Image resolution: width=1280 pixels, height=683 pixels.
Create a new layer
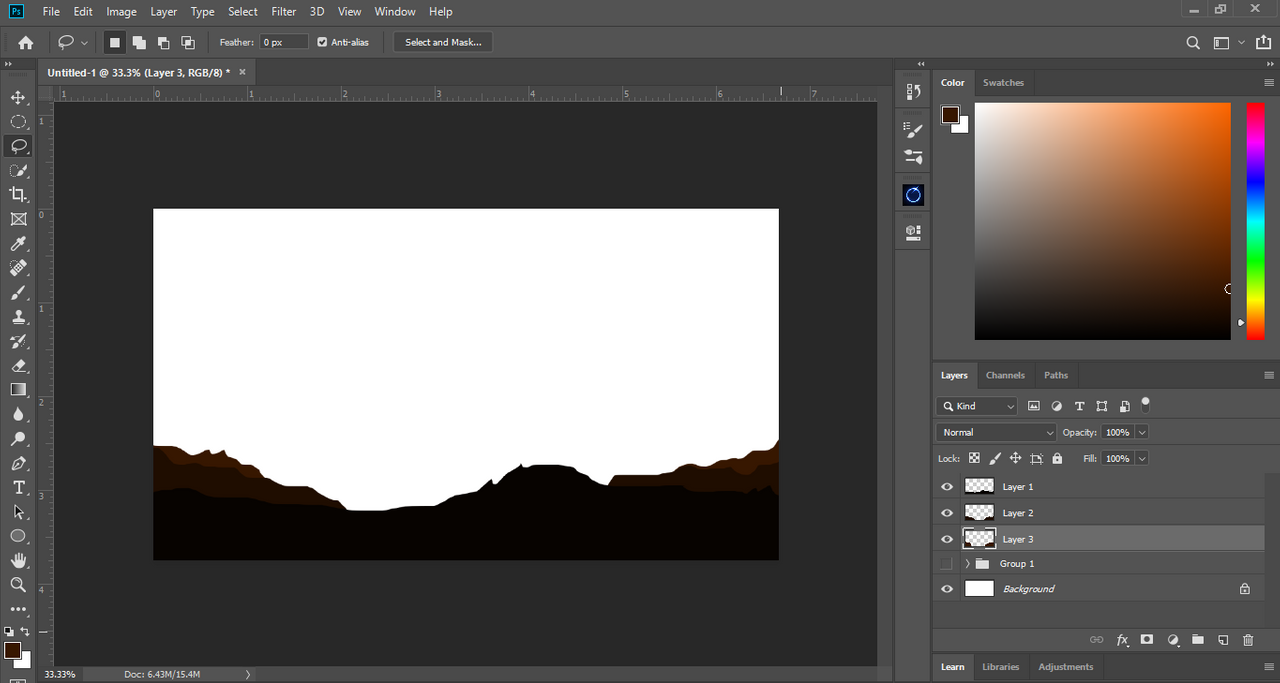[1222, 640]
